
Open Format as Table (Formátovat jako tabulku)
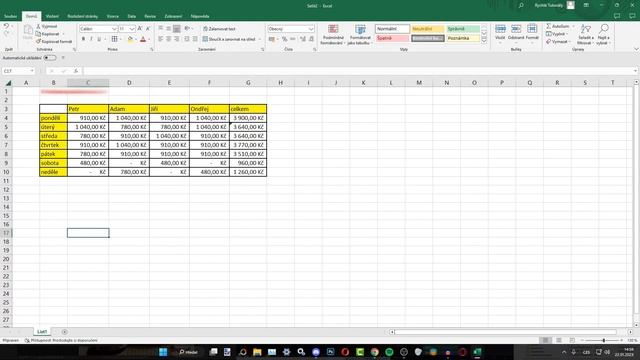point(360,34)
